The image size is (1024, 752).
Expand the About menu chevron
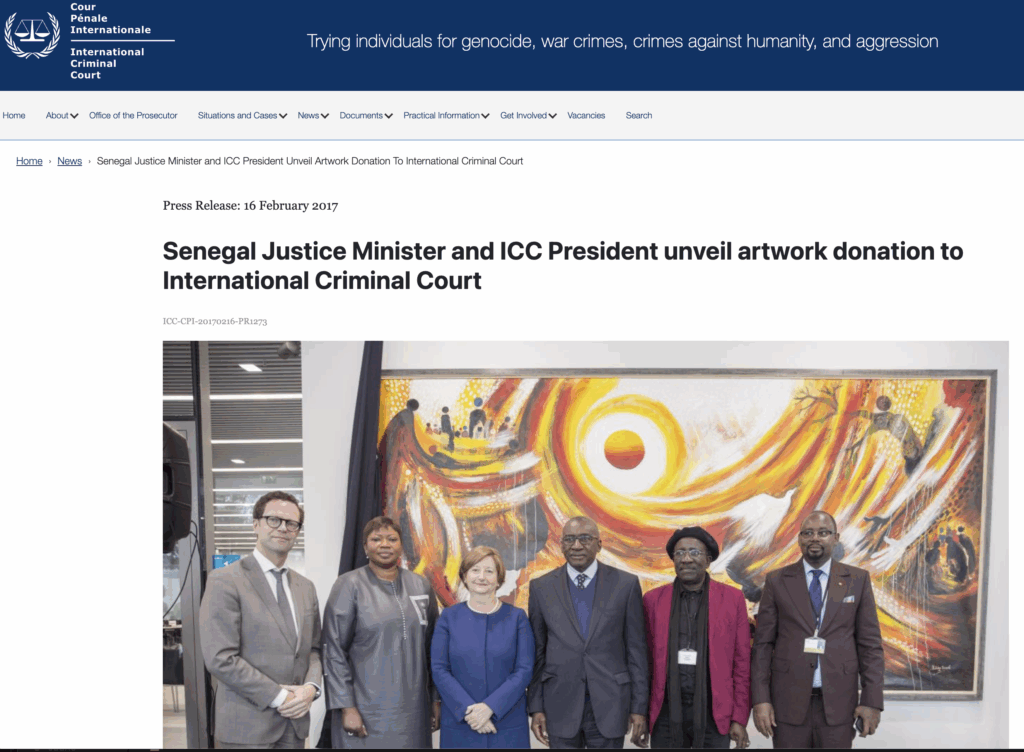74,116
